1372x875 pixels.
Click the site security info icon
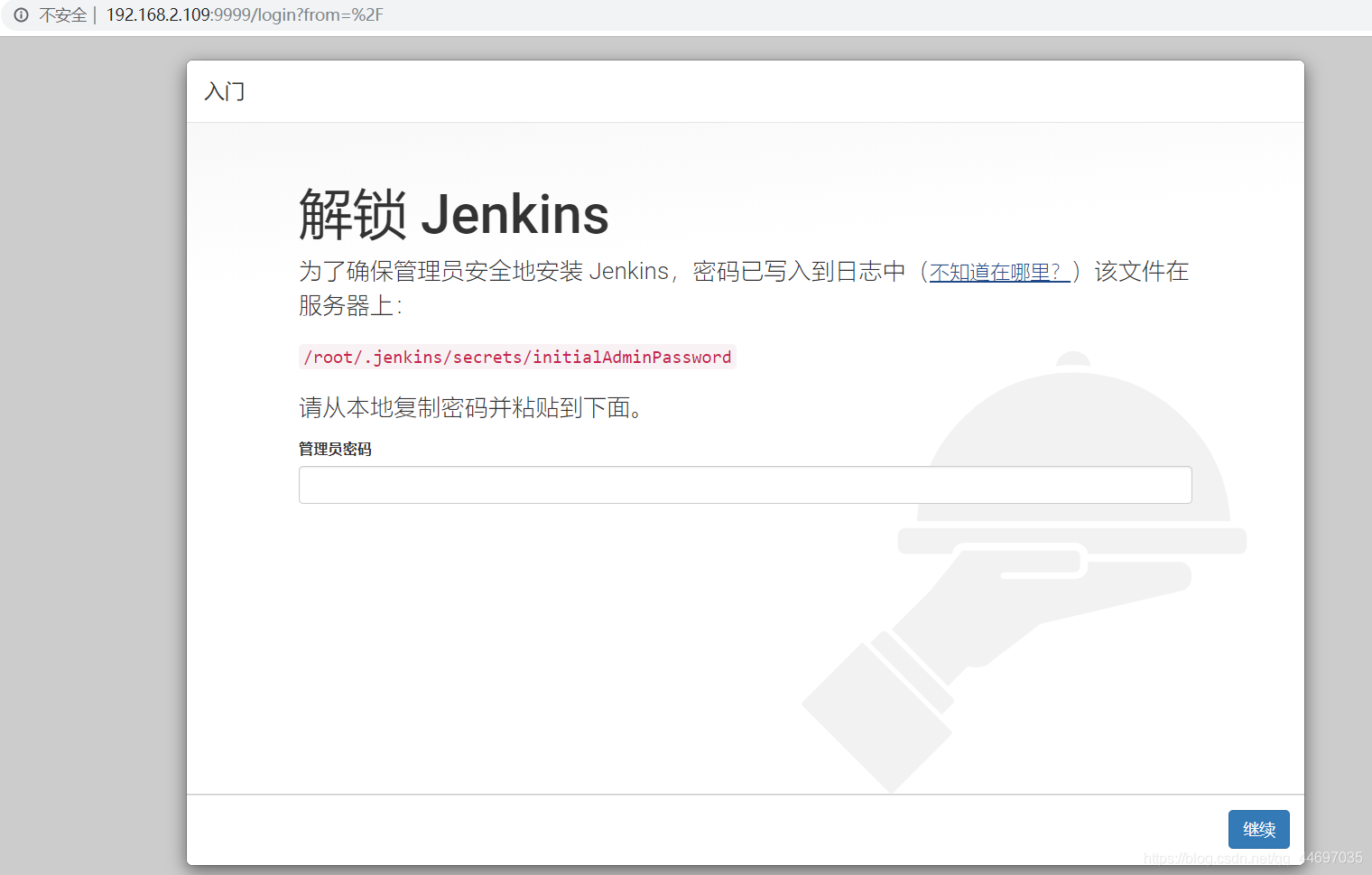pos(21,14)
